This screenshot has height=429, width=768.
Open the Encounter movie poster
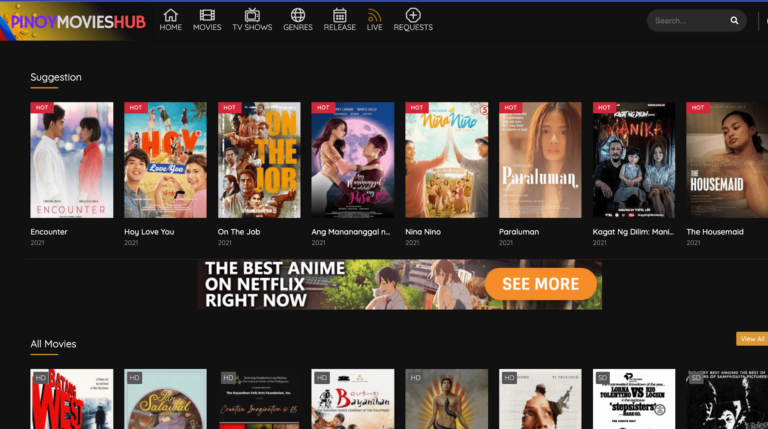(71, 160)
